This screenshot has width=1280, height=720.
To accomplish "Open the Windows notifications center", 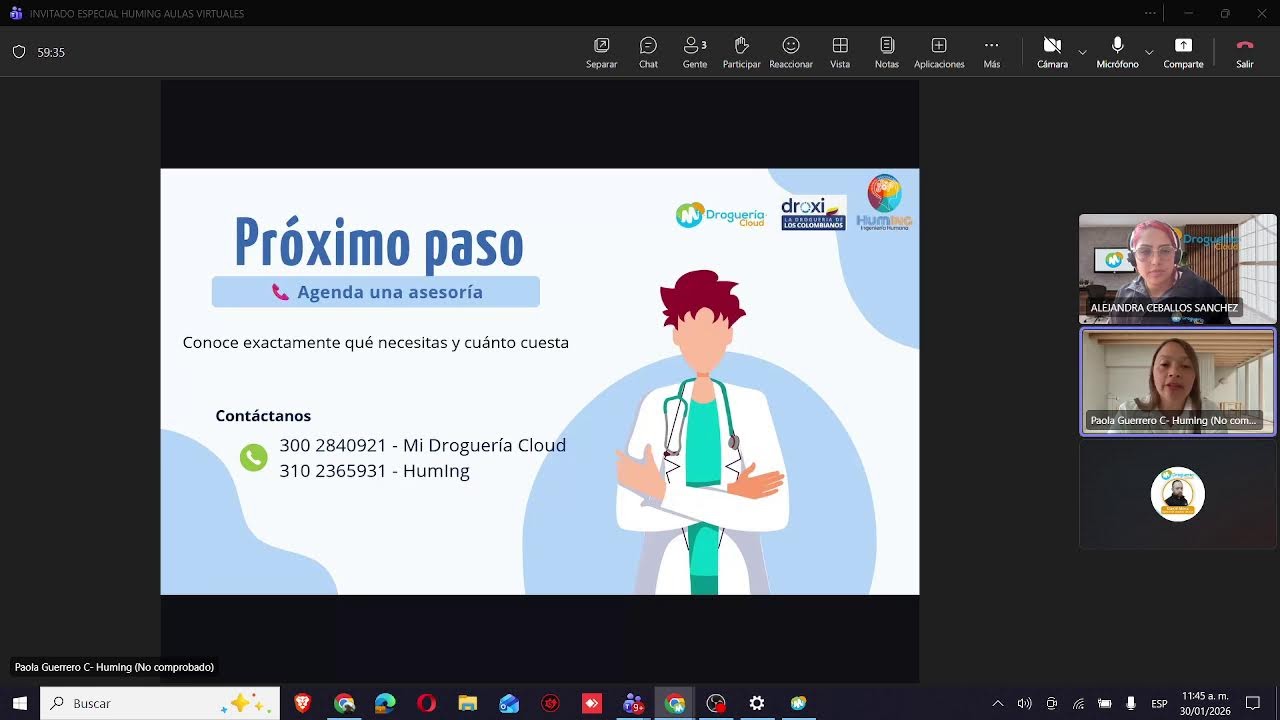I will coord(1253,703).
